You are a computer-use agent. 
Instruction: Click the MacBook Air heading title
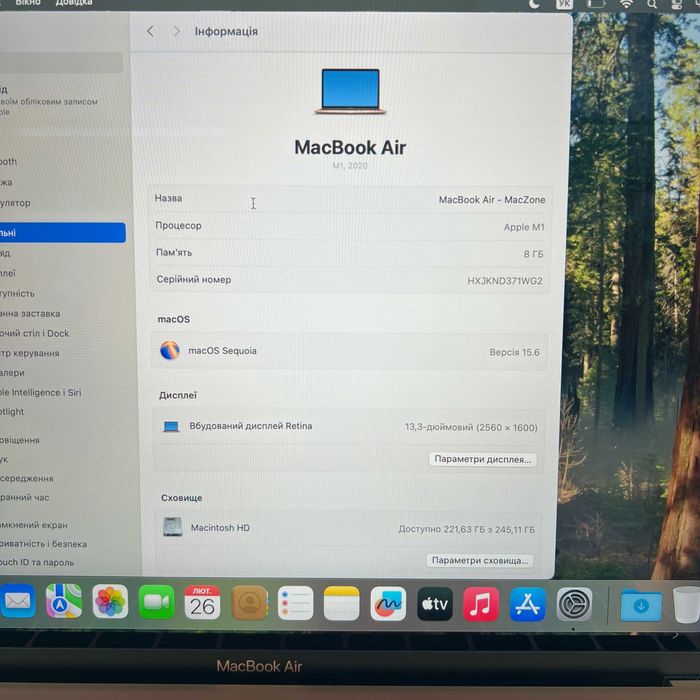(350, 147)
